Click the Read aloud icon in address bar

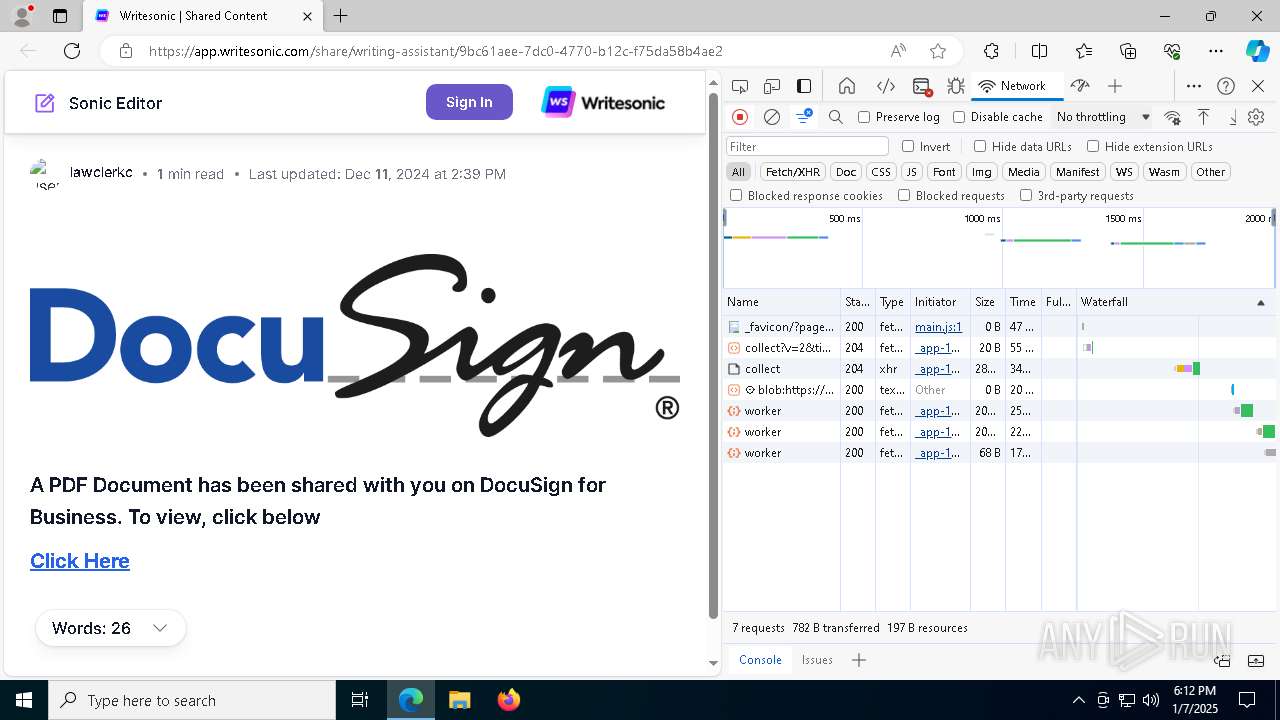[898, 51]
